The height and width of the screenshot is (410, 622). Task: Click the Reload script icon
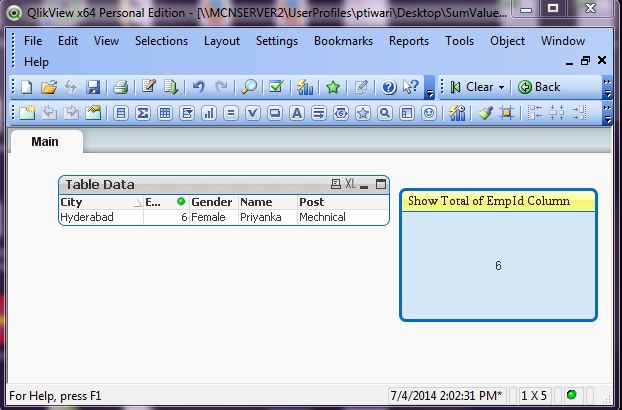pyautogui.click(x=171, y=87)
